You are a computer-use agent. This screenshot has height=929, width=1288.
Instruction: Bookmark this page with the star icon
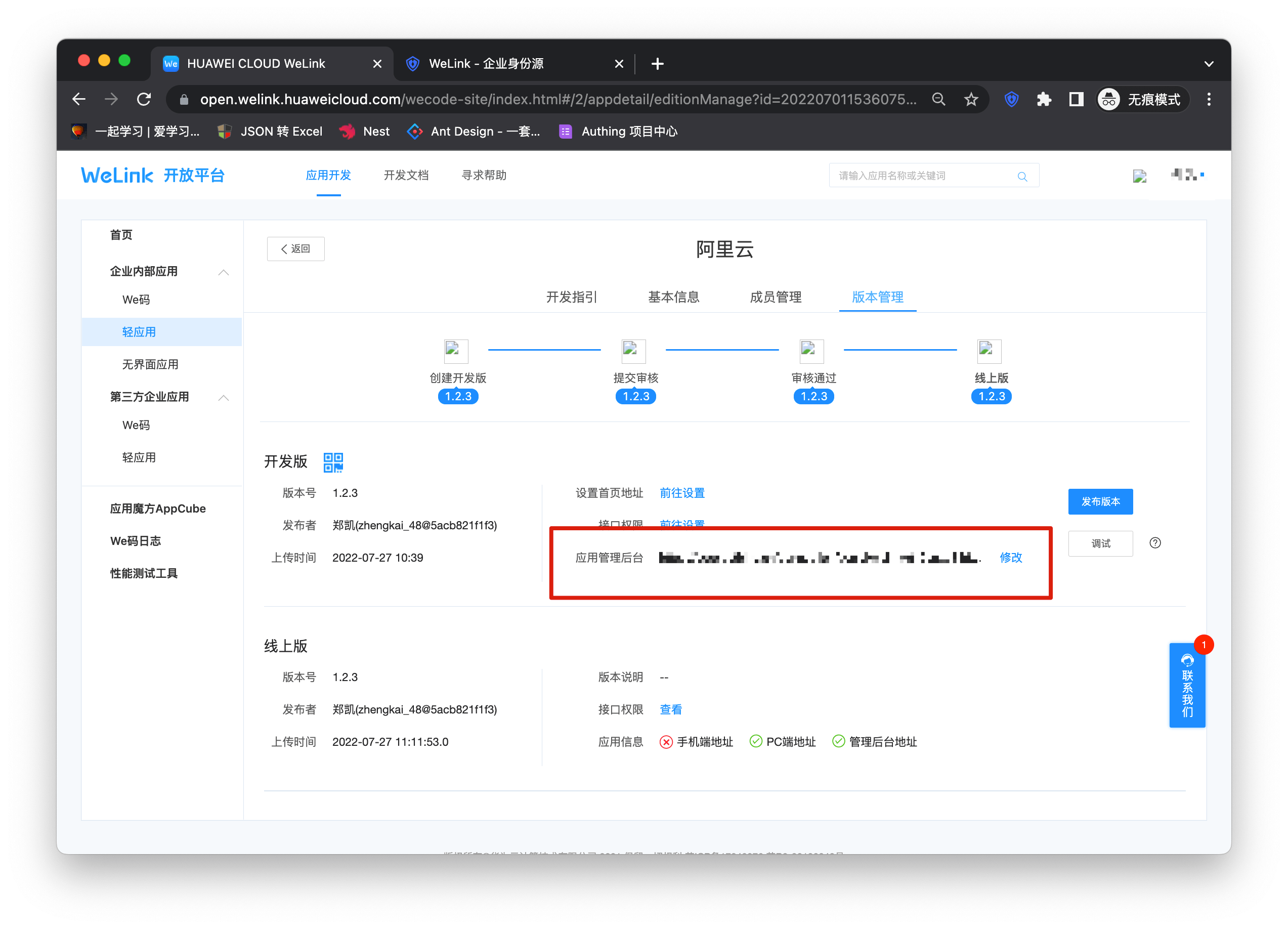tap(970, 99)
